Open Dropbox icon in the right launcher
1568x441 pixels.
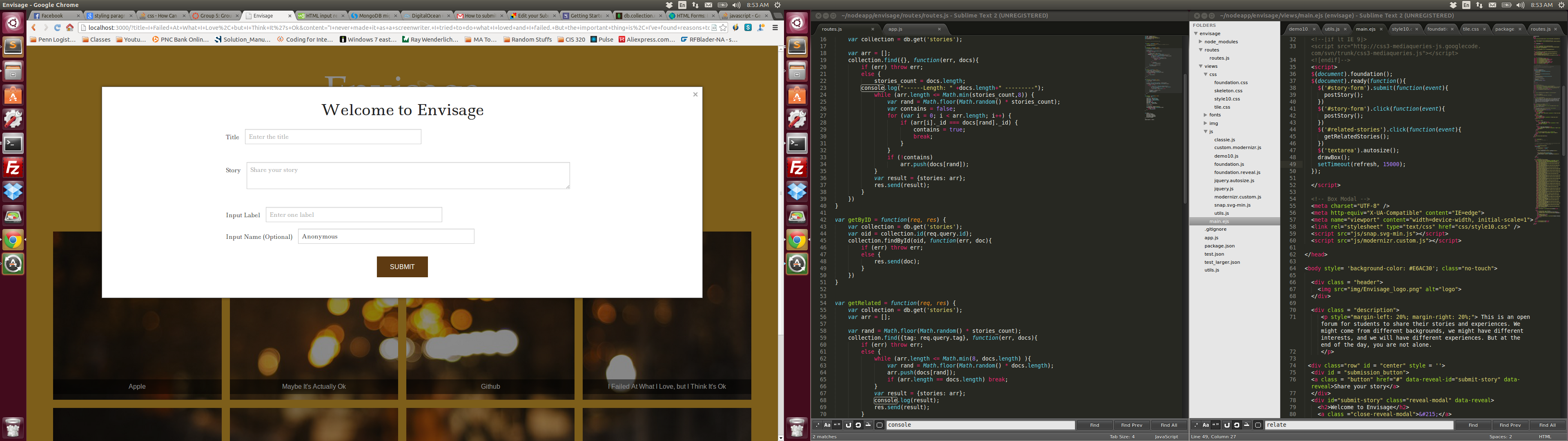click(797, 191)
